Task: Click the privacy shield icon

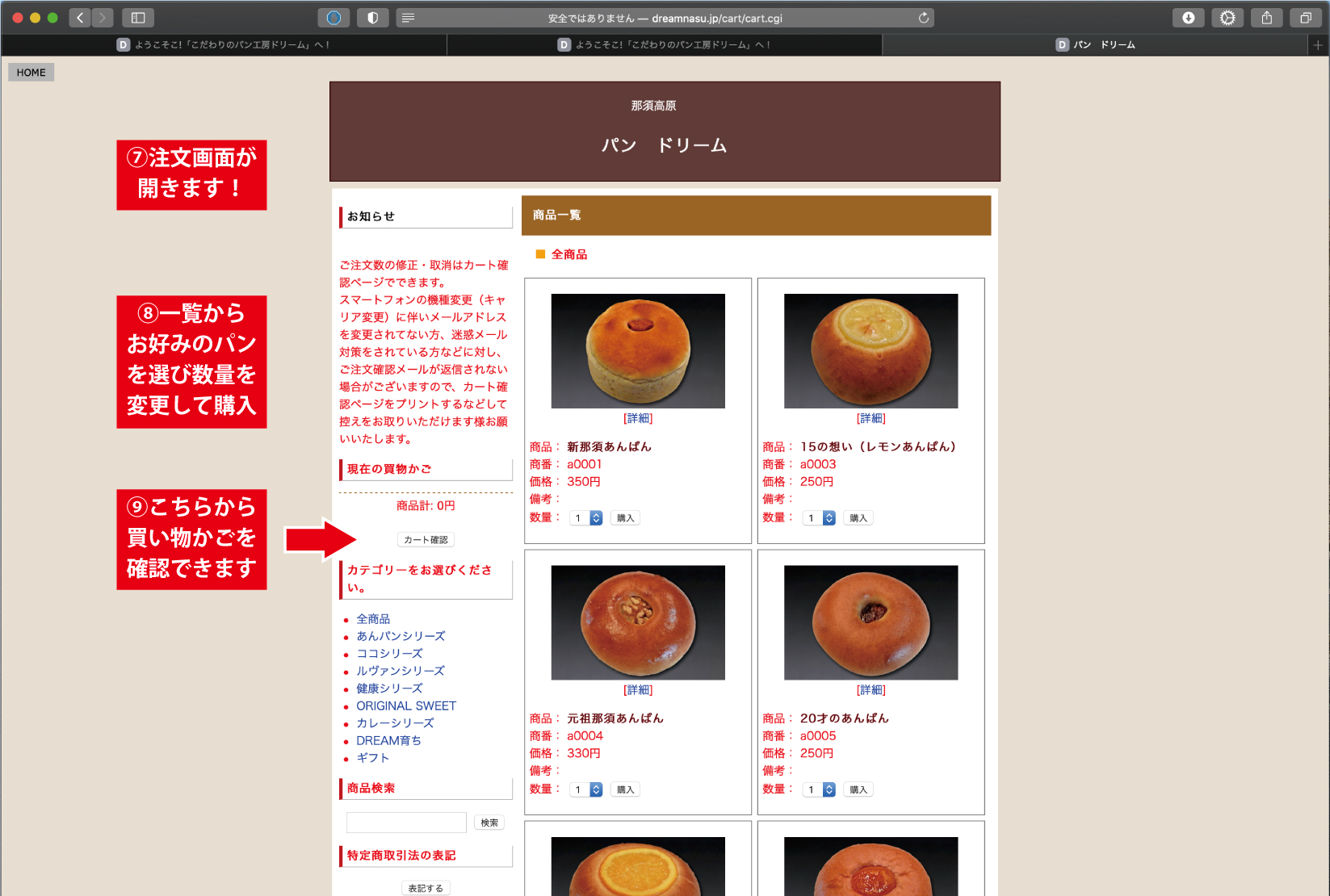Action: point(372,18)
